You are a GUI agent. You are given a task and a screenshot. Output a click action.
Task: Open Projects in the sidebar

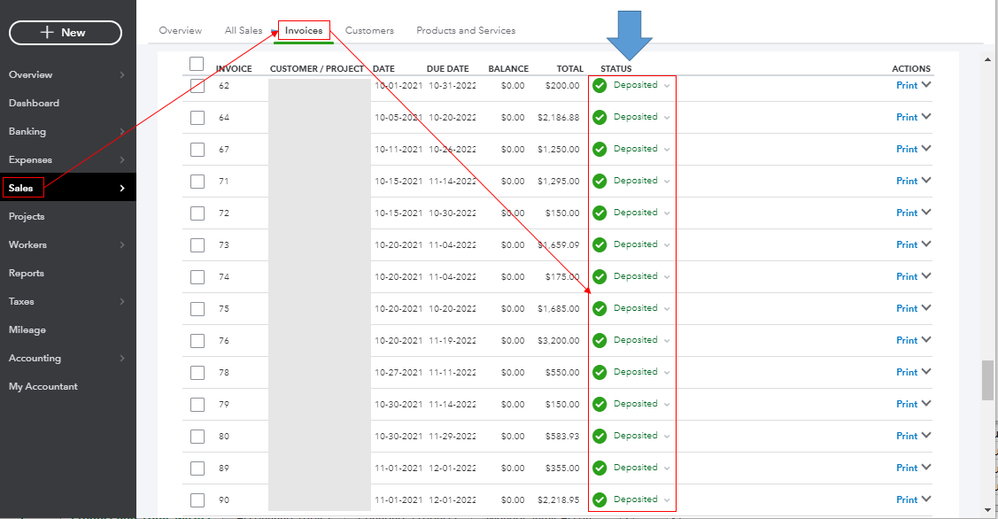[27, 217]
